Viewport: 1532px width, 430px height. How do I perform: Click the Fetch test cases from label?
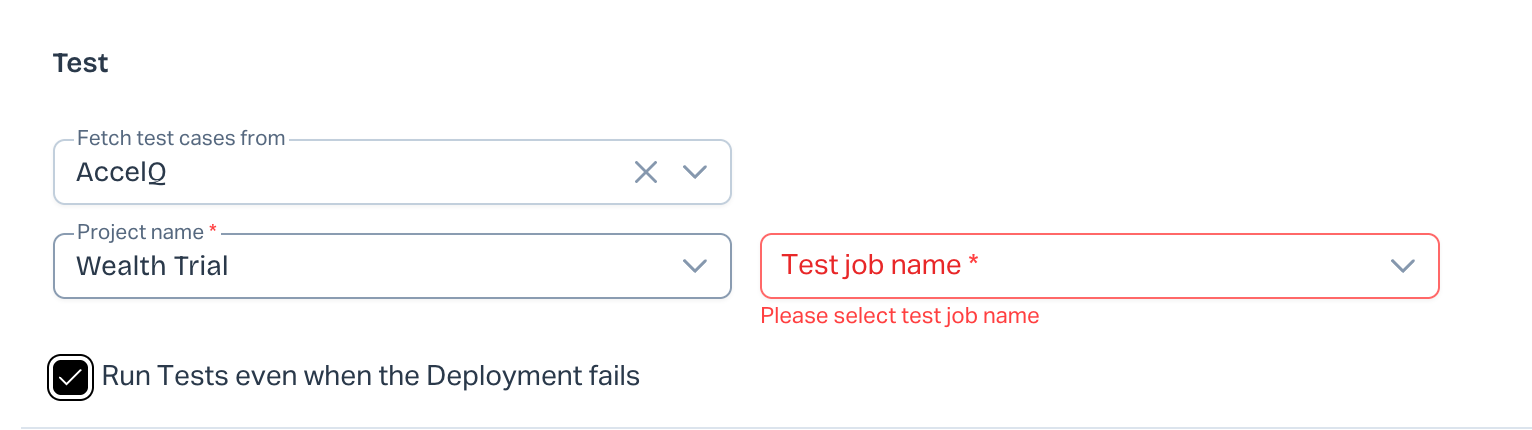coord(181,138)
